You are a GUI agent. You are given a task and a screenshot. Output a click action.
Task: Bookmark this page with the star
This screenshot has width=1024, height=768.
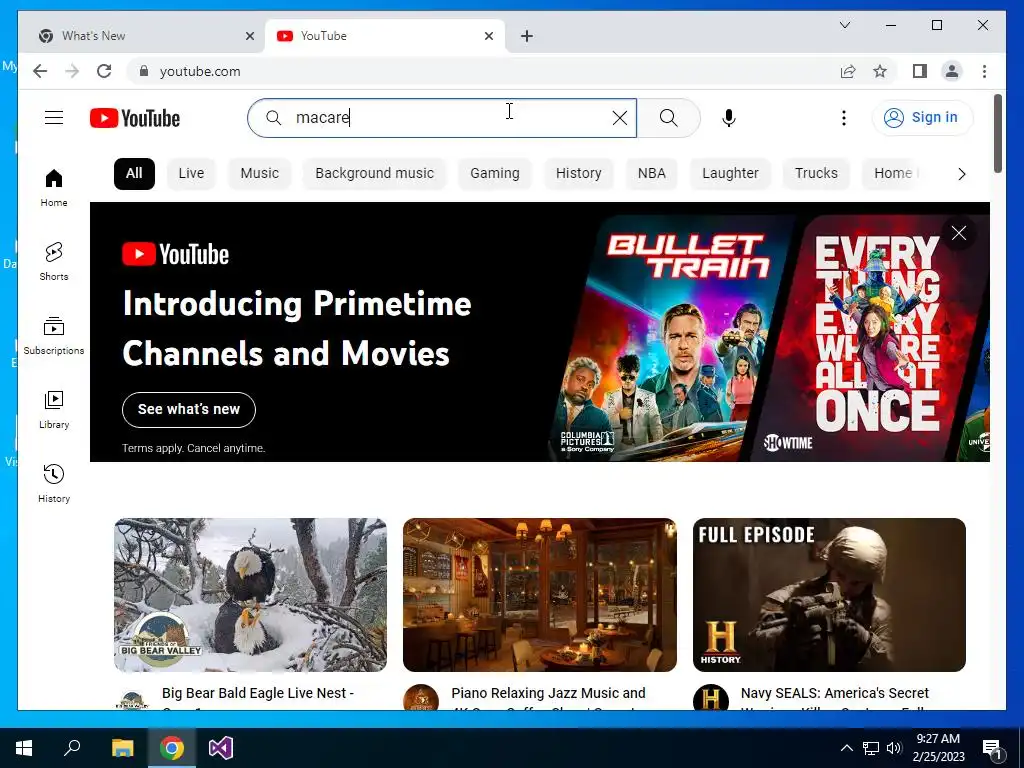click(x=880, y=71)
